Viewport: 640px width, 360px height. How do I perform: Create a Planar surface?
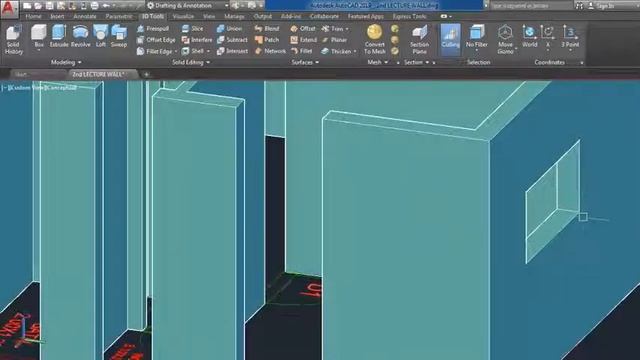click(334, 40)
